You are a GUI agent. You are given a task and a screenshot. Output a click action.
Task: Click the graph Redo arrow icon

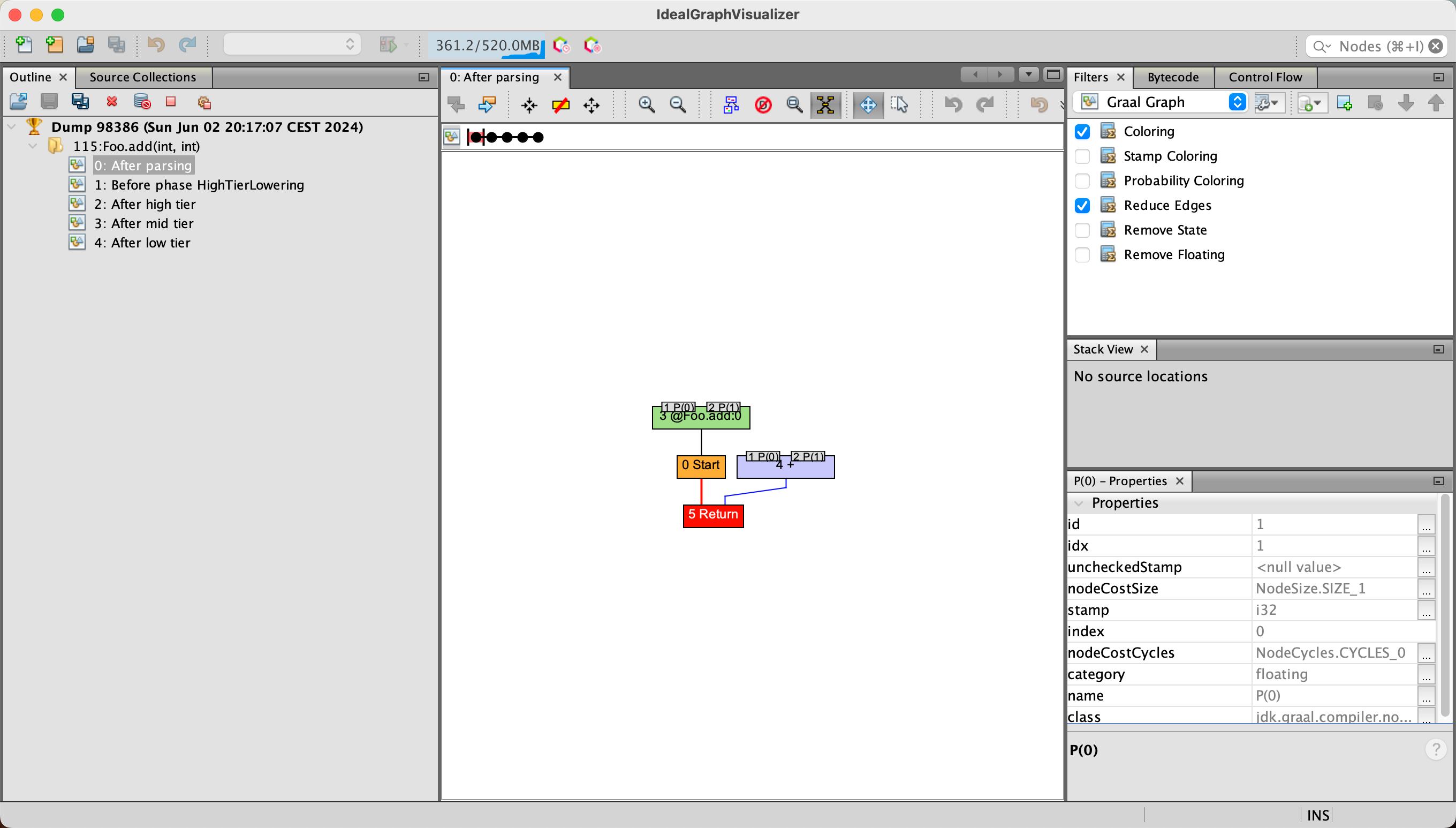click(984, 104)
